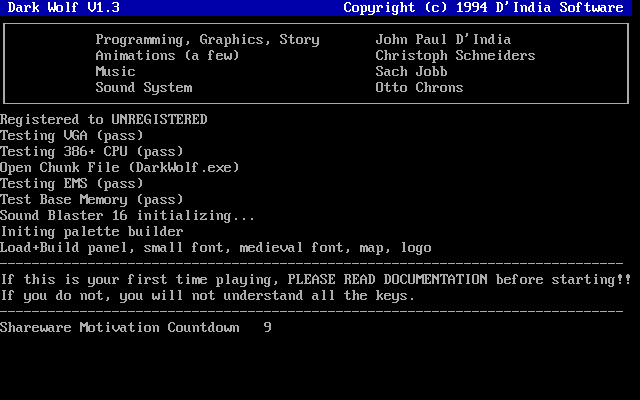Click 'Sound Blaster 16 initializing...' line
Viewport: 640px width, 400px height.
coord(127,216)
